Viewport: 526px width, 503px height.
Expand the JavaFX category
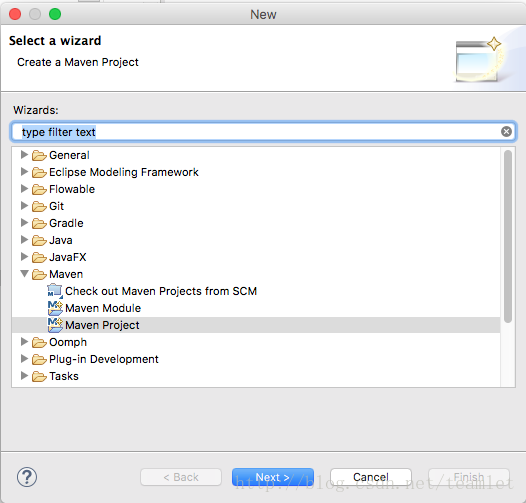tap(24, 257)
